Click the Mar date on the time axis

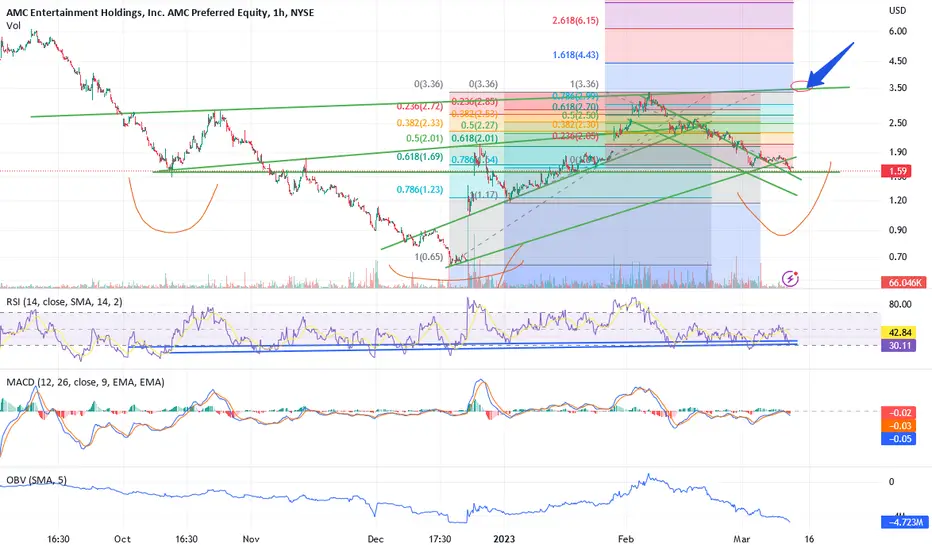coord(742,539)
